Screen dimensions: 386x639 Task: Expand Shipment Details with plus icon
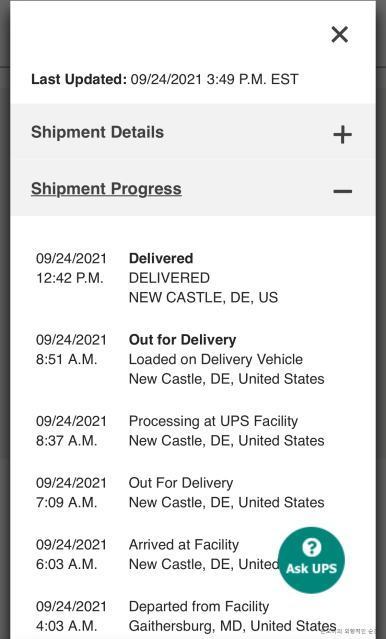click(342, 134)
